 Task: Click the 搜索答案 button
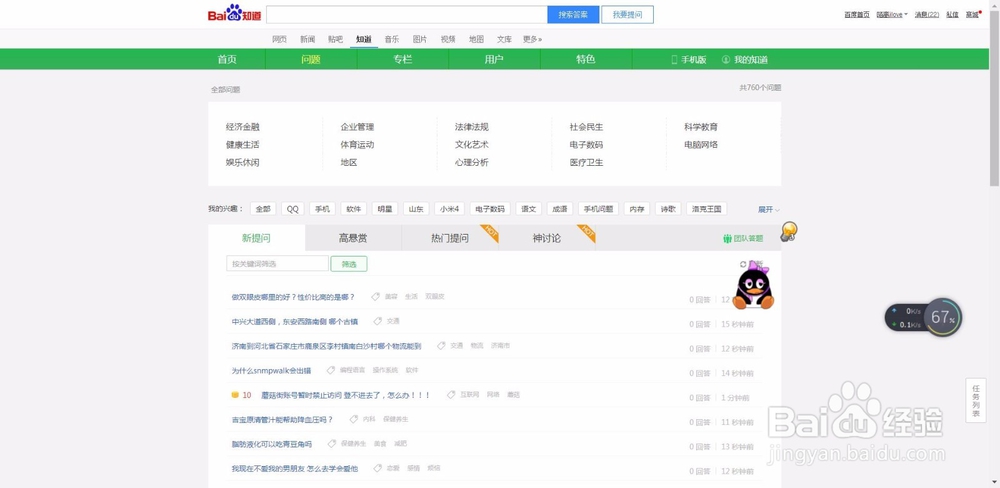(x=573, y=15)
